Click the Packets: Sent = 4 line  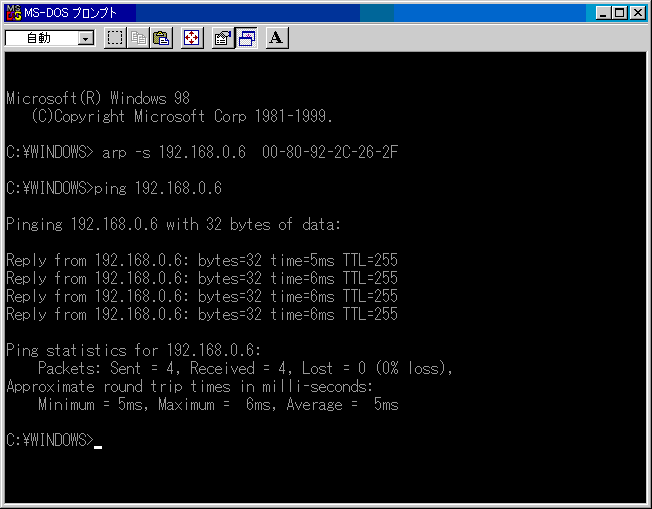(x=245, y=368)
